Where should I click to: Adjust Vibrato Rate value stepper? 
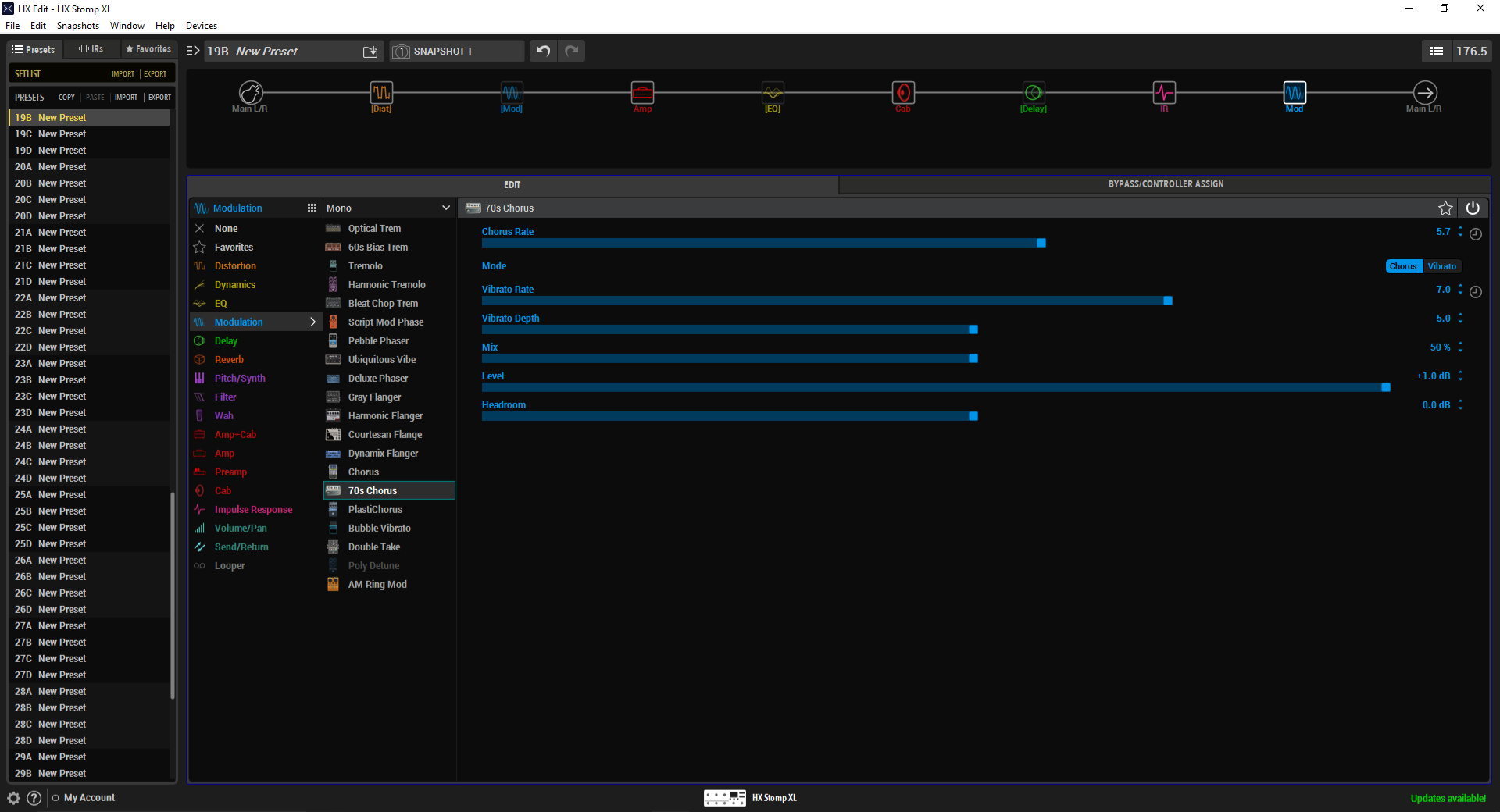point(1460,290)
